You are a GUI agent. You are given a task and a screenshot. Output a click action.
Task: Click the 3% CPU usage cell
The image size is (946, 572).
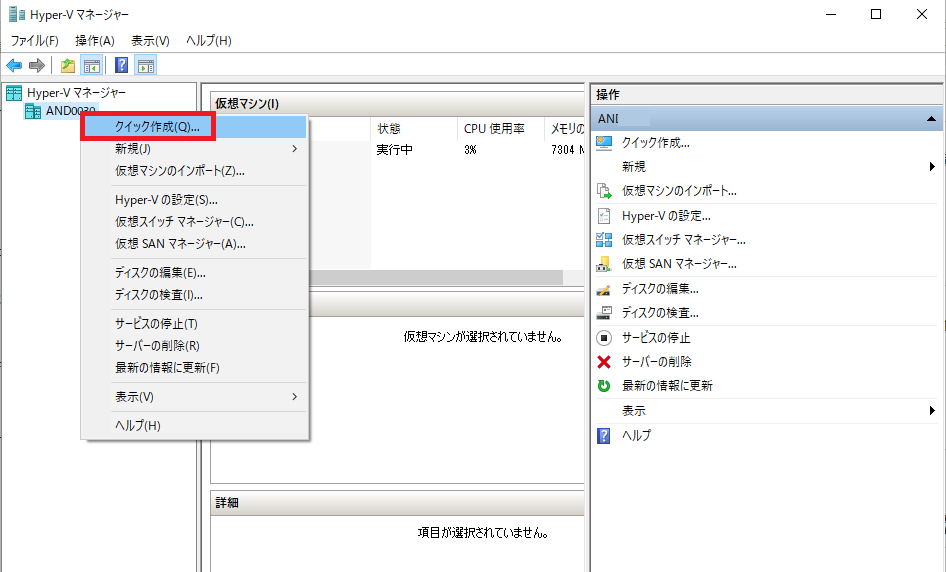pos(471,150)
